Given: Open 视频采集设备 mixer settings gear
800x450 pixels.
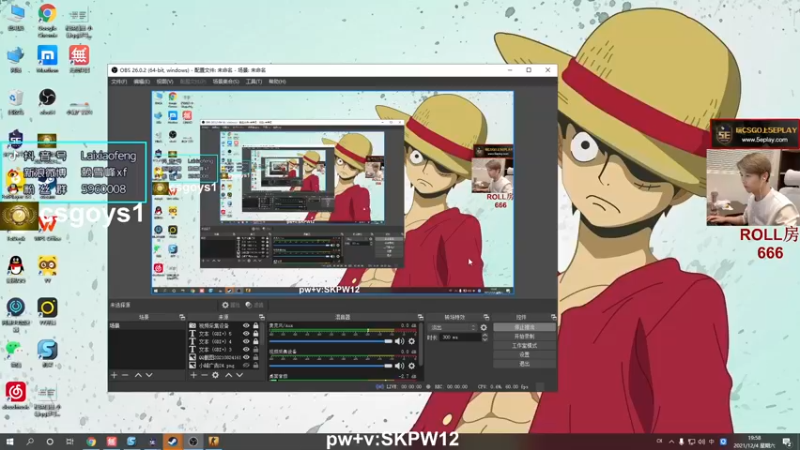Looking at the screenshot, I should click(x=412, y=366).
